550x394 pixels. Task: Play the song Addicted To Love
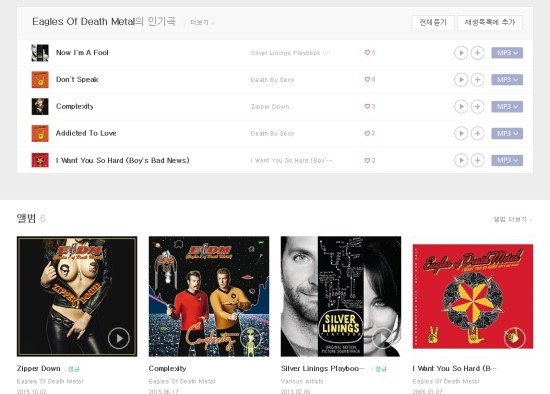click(x=461, y=133)
